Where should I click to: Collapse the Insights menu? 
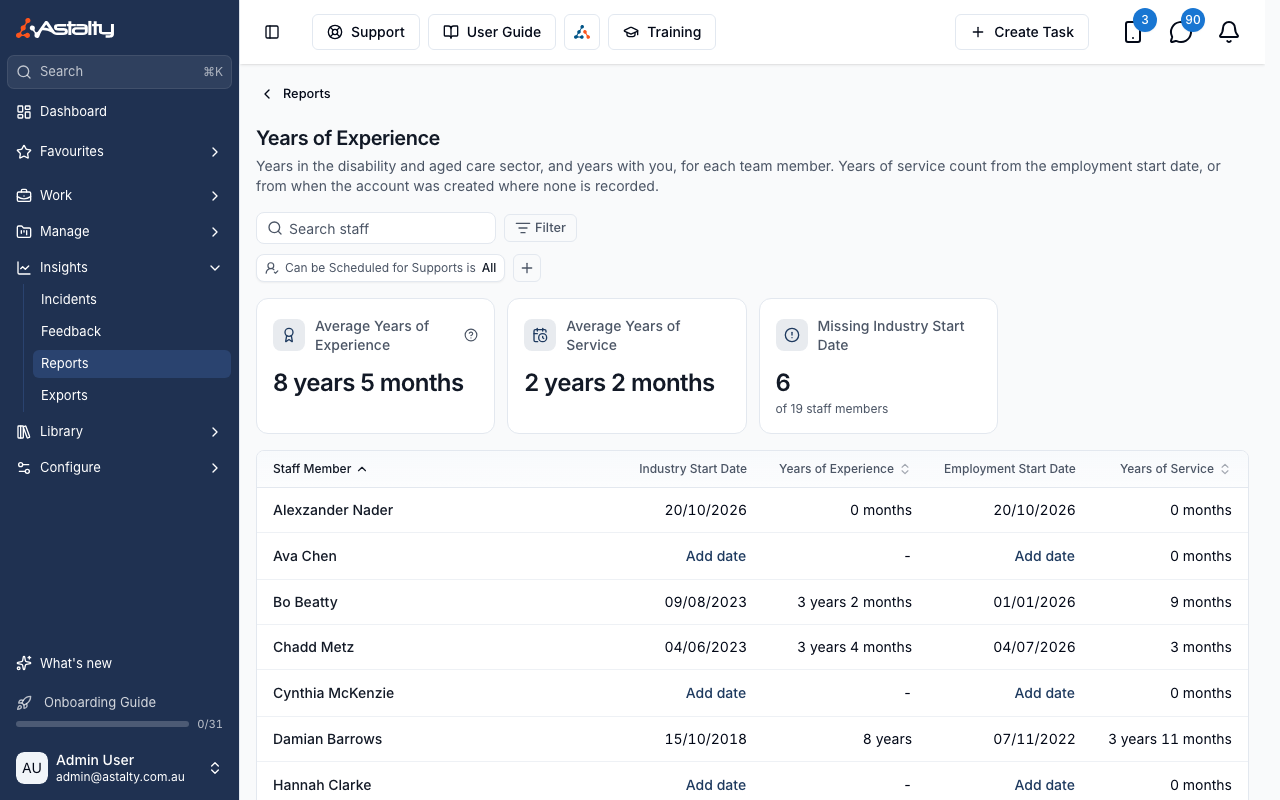coord(120,268)
